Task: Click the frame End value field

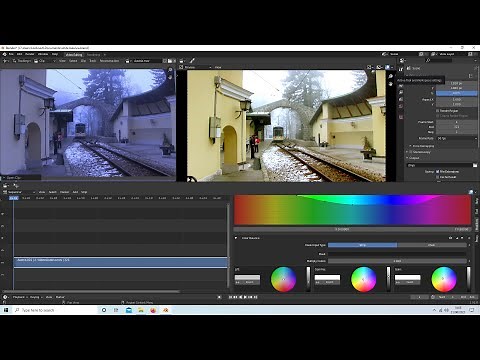Action: pyautogui.click(x=456, y=127)
